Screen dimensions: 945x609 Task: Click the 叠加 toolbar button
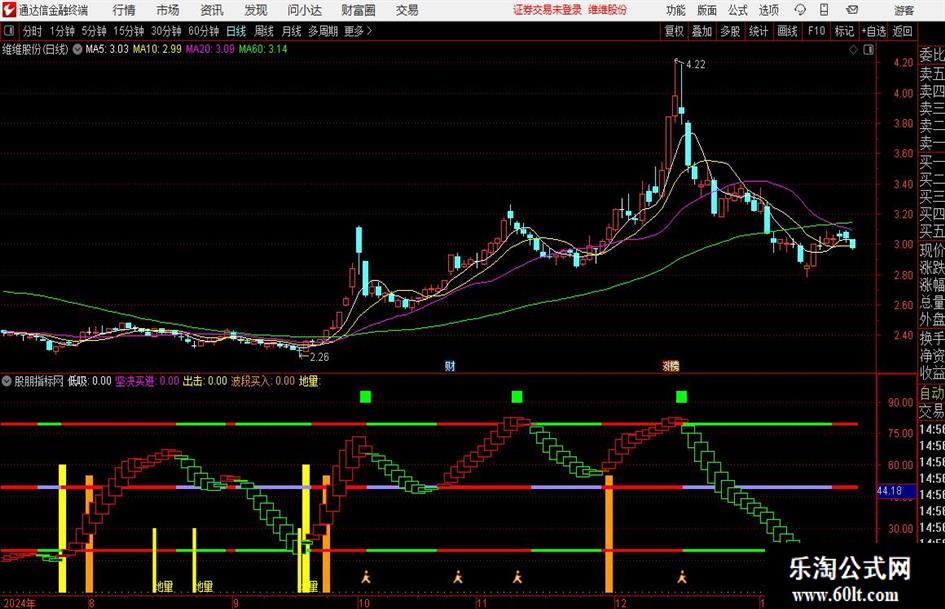702,31
